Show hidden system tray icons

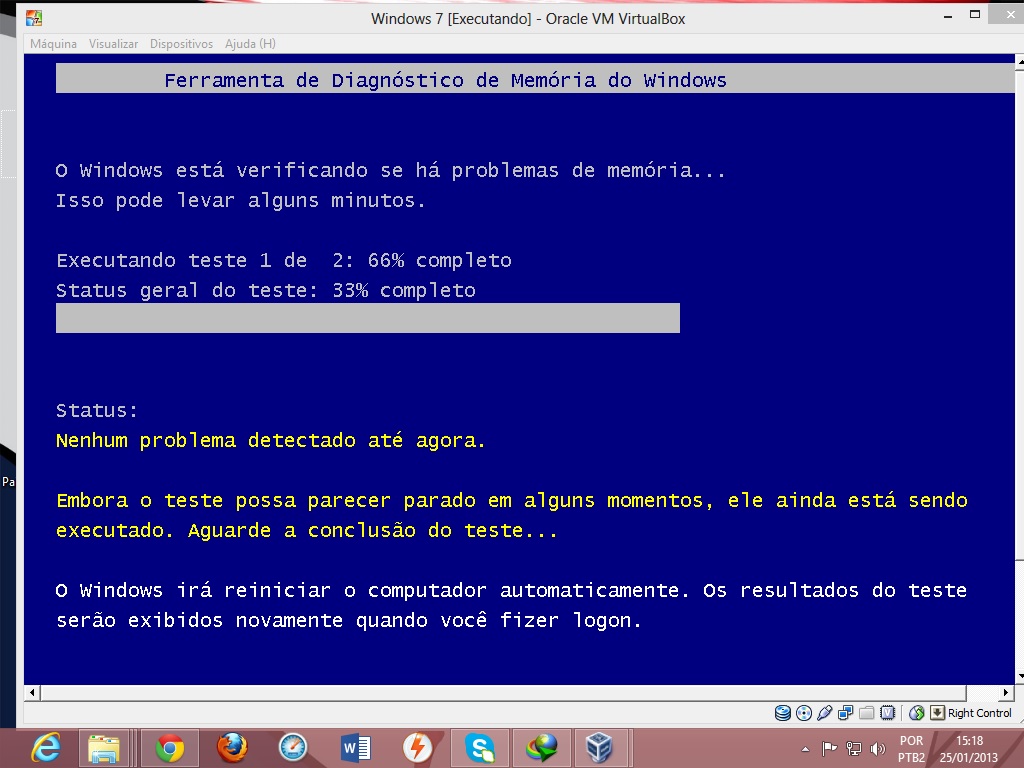[x=805, y=749]
